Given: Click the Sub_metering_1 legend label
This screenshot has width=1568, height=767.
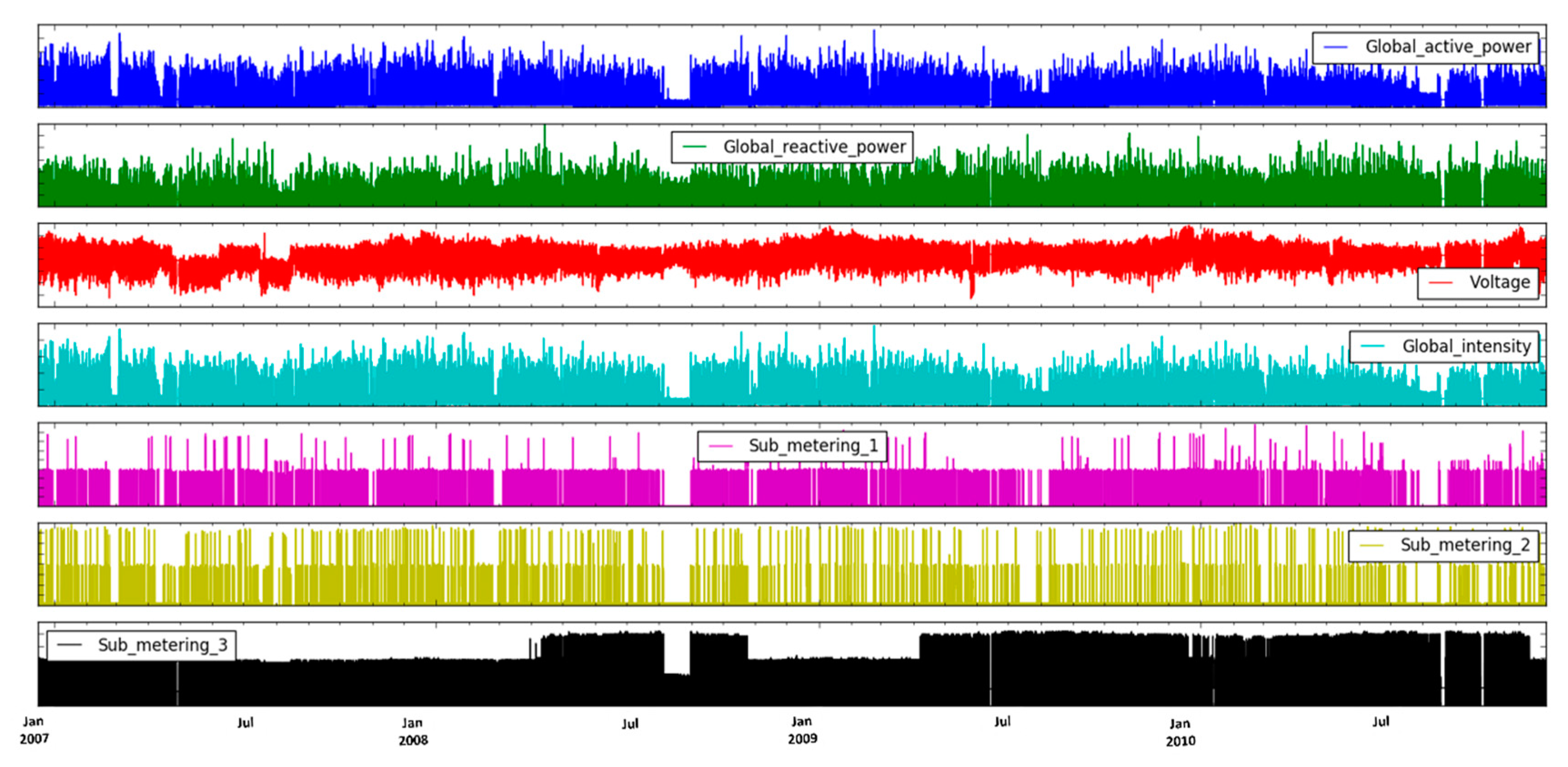Looking at the screenshot, I should (x=813, y=445).
